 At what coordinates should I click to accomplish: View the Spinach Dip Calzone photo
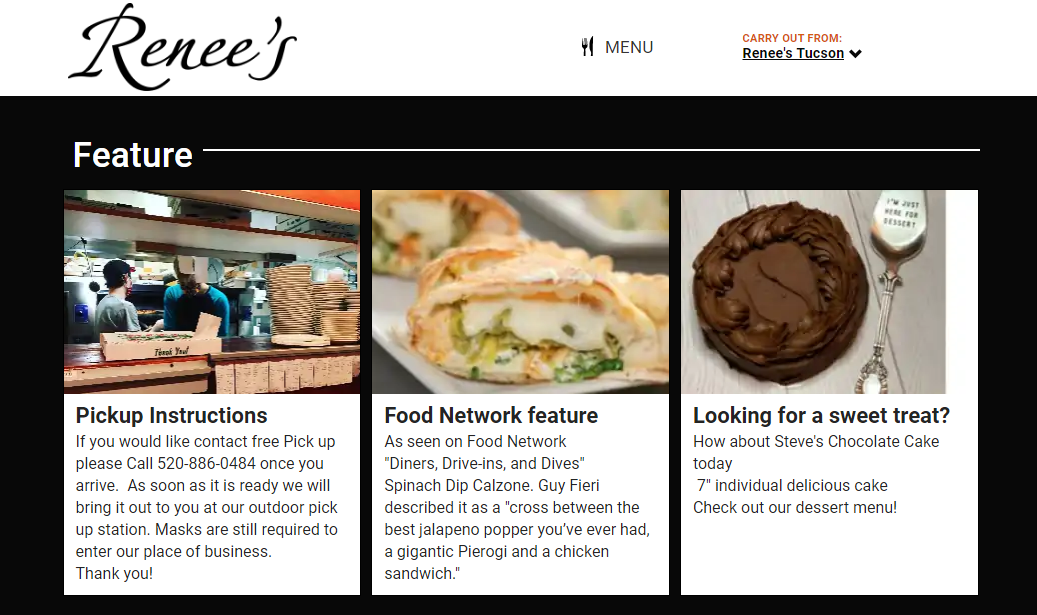coord(520,292)
